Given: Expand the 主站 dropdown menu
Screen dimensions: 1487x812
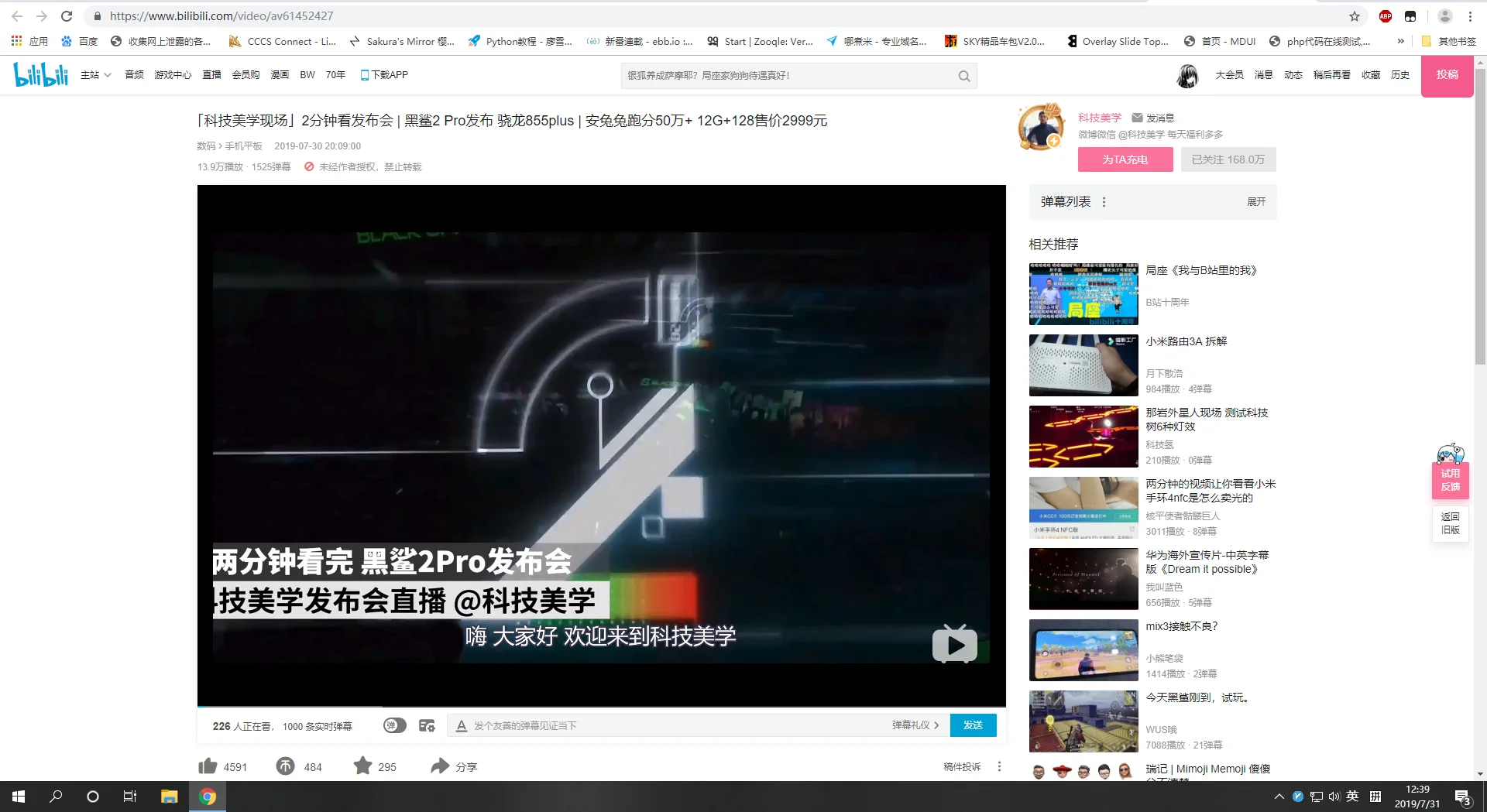Looking at the screenshot, I should tap(96, 75).
